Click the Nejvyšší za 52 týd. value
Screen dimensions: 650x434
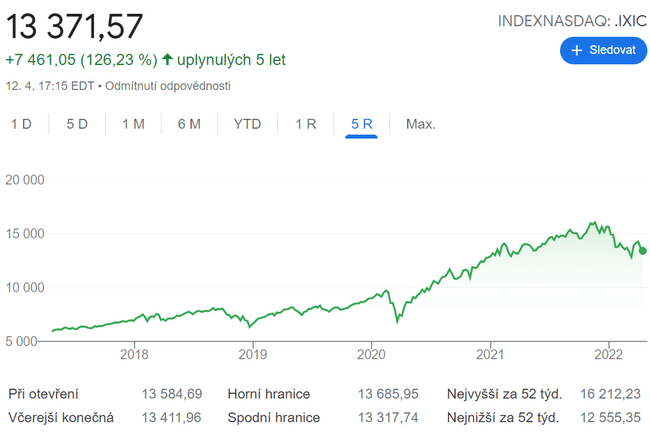tap(607, 394)
